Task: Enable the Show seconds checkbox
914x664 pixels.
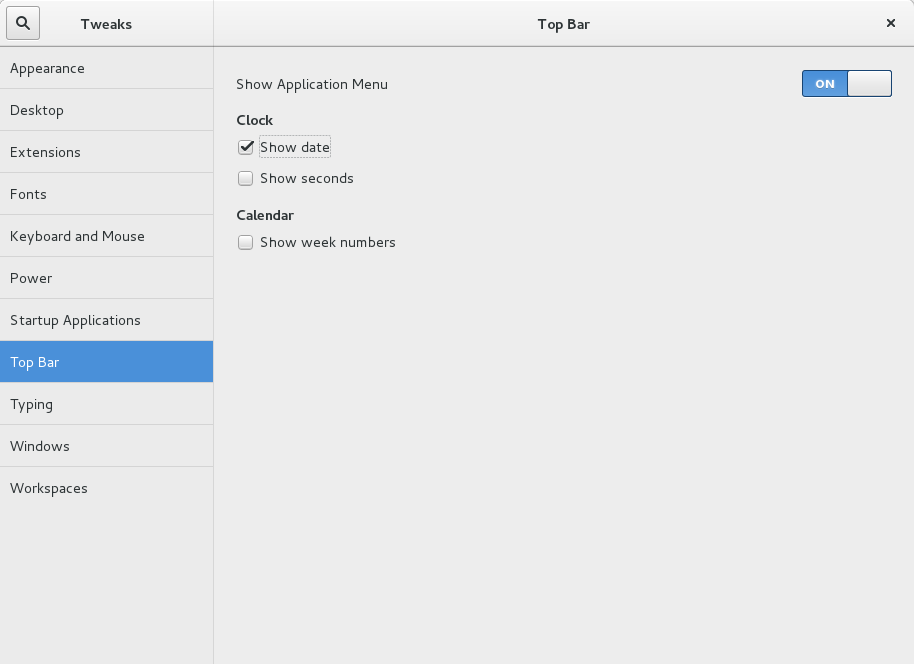Action: 245,178
